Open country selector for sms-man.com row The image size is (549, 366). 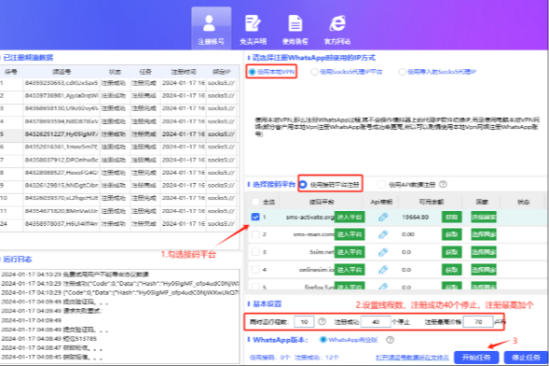pyautogui.click(x=484, y=234)
